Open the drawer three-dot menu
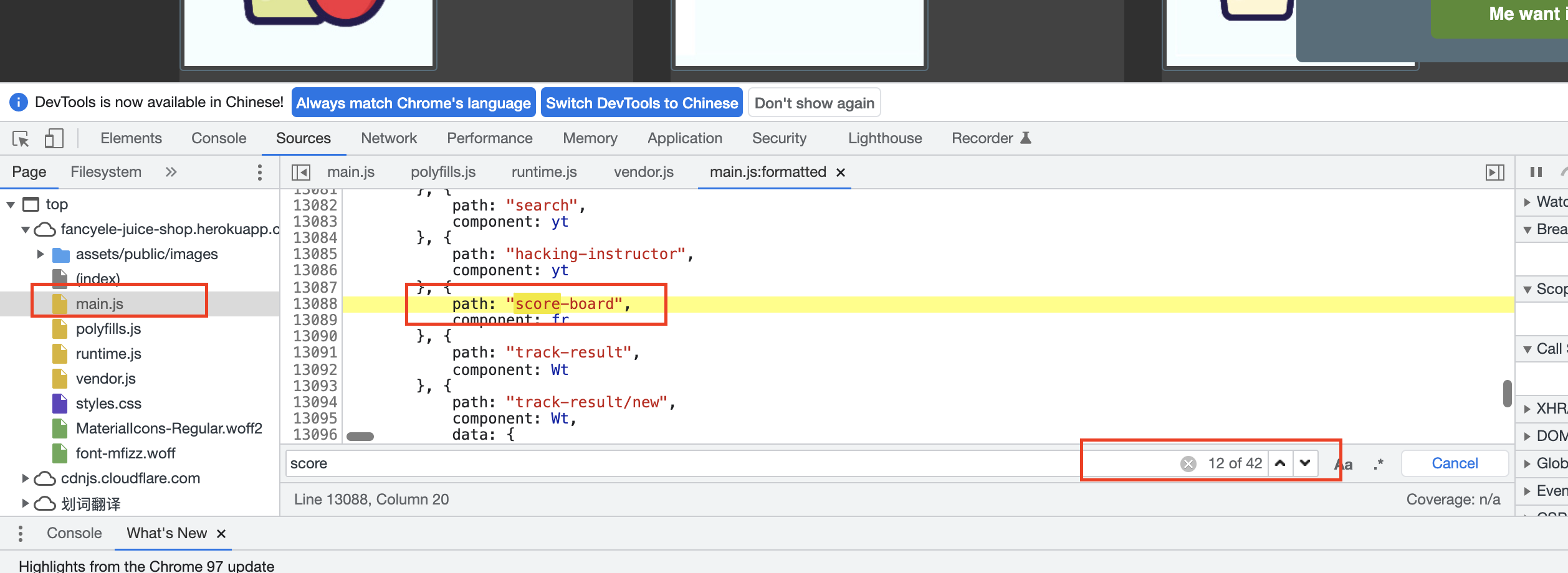 click(21, 534)
